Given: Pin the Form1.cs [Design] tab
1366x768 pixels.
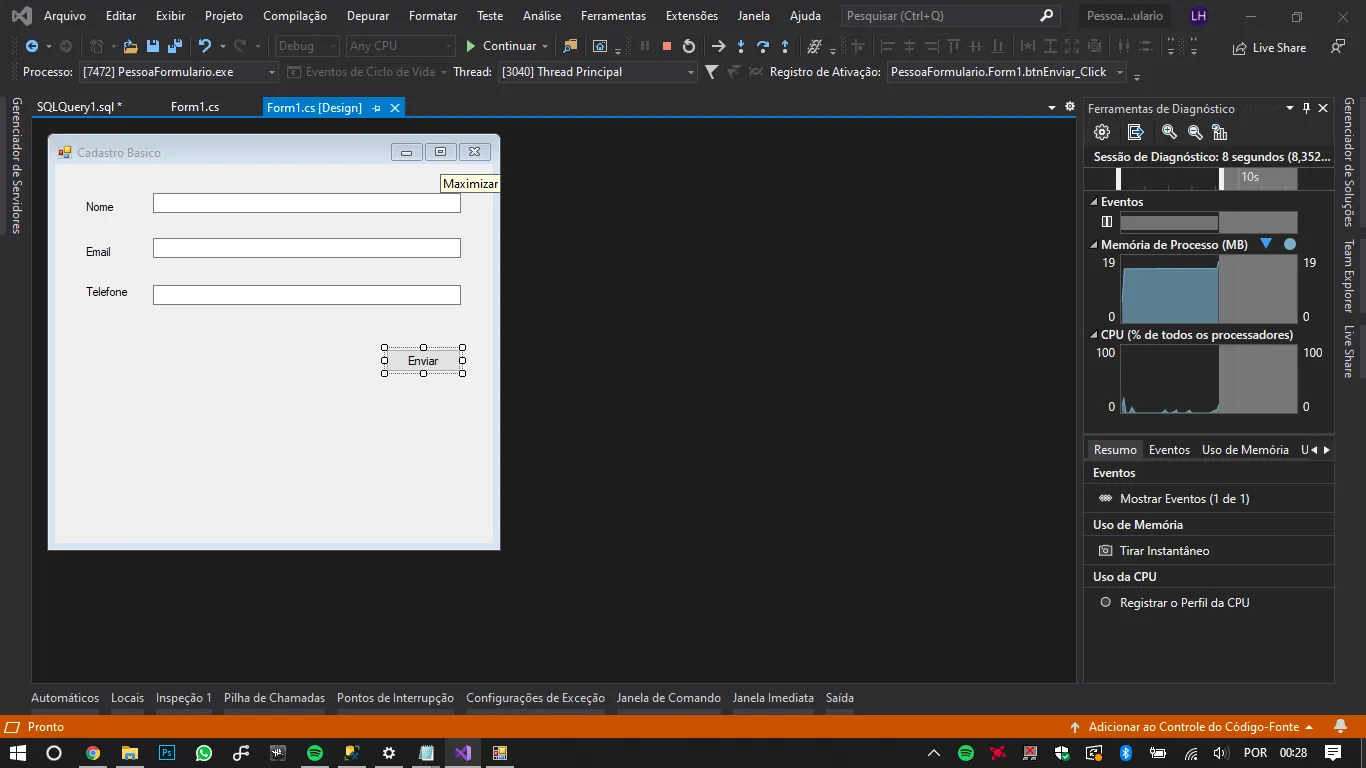Looking at the screenshot, I should point(377,108).
